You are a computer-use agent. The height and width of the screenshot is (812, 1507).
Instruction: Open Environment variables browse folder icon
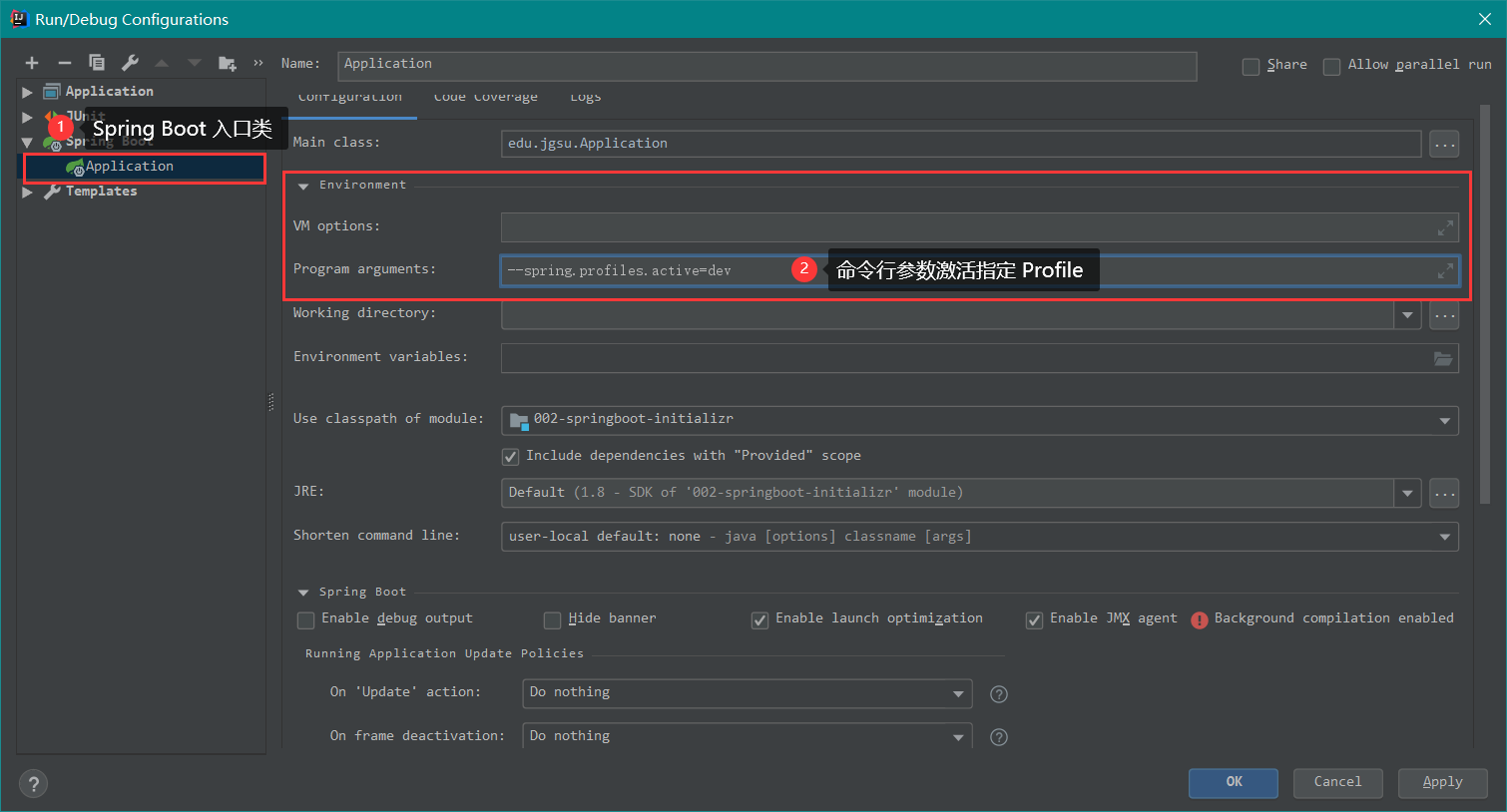pyautogui.click(x=1443, y=358)
